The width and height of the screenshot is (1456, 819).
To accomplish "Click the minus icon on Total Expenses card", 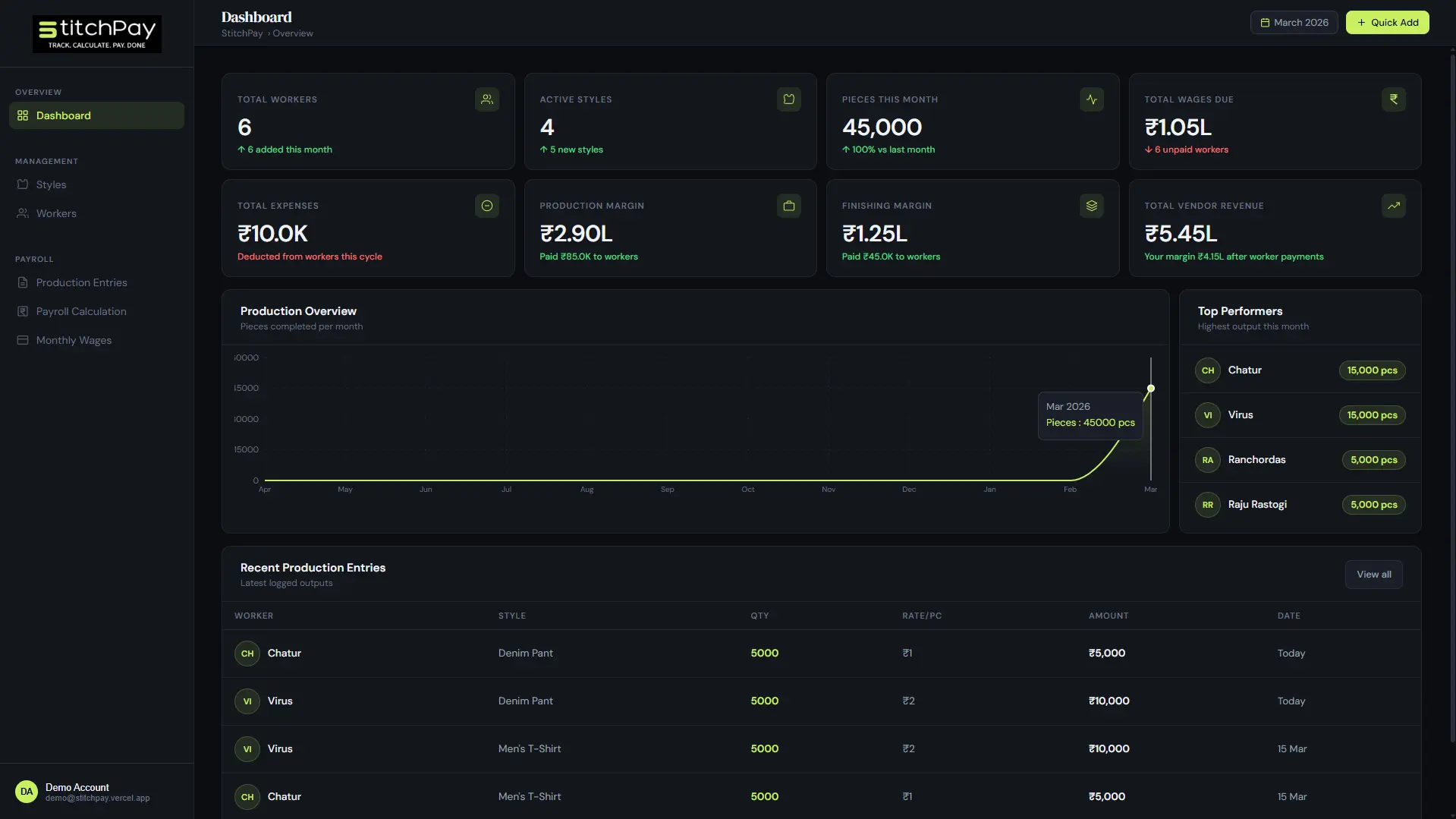I will pyautogui.click(x=486, y=206).
